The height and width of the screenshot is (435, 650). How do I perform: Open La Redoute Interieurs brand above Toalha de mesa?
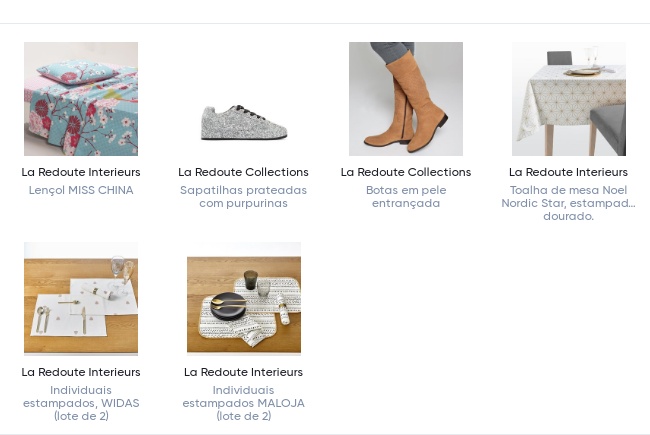tap(569, 172)
